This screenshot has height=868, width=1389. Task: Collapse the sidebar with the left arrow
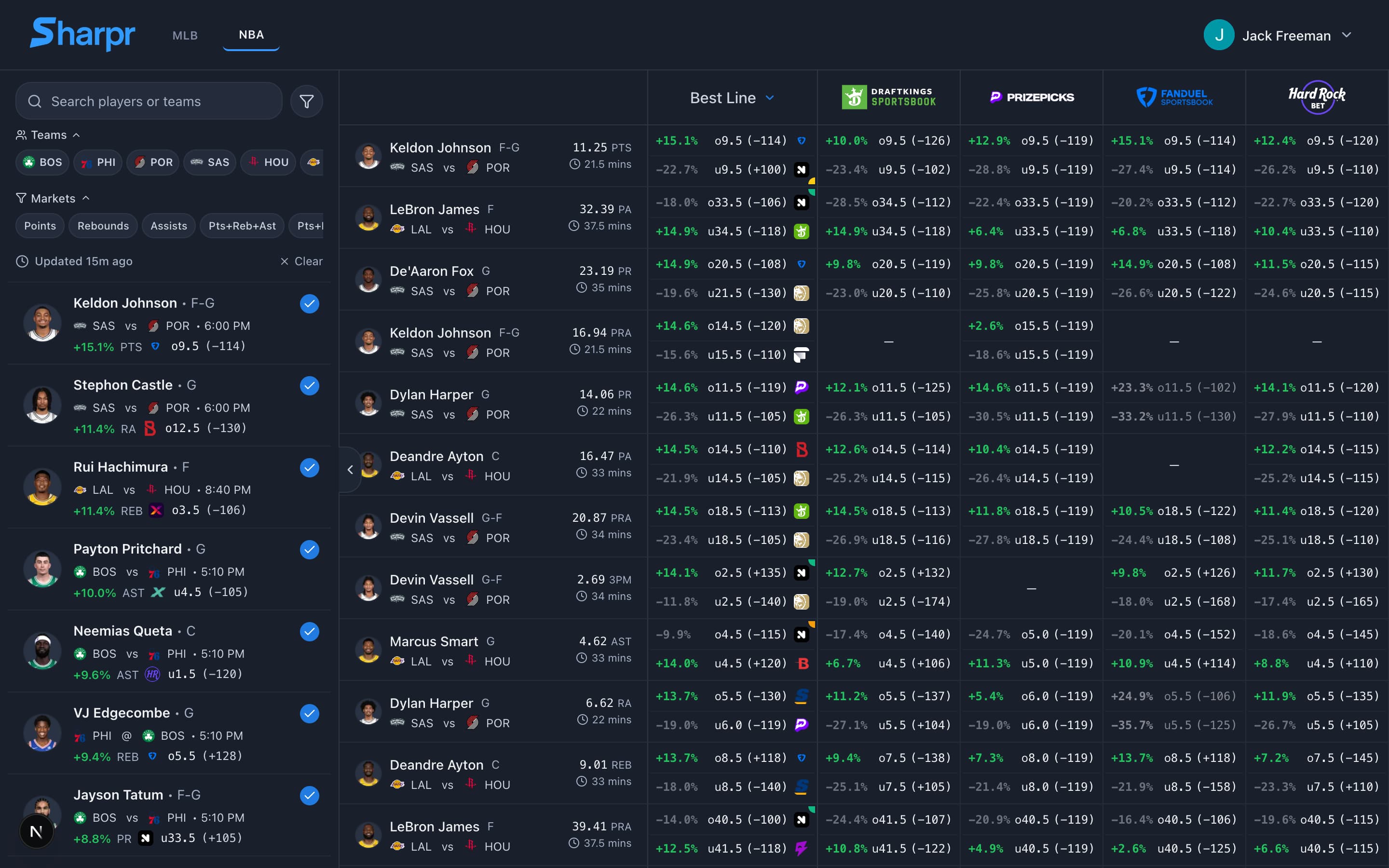350,470
